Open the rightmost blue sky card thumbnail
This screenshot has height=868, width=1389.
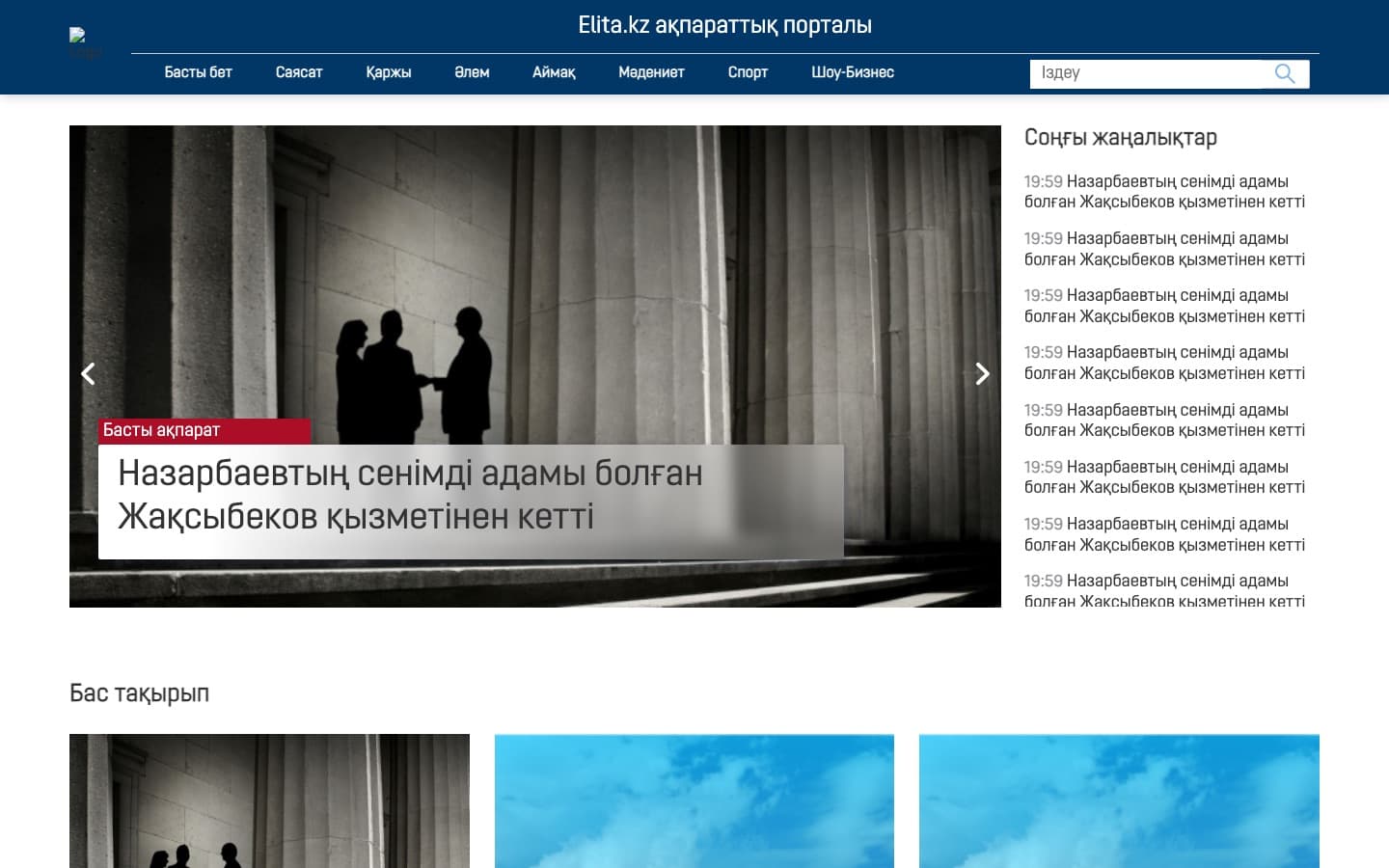click(x=1119, y=800)
